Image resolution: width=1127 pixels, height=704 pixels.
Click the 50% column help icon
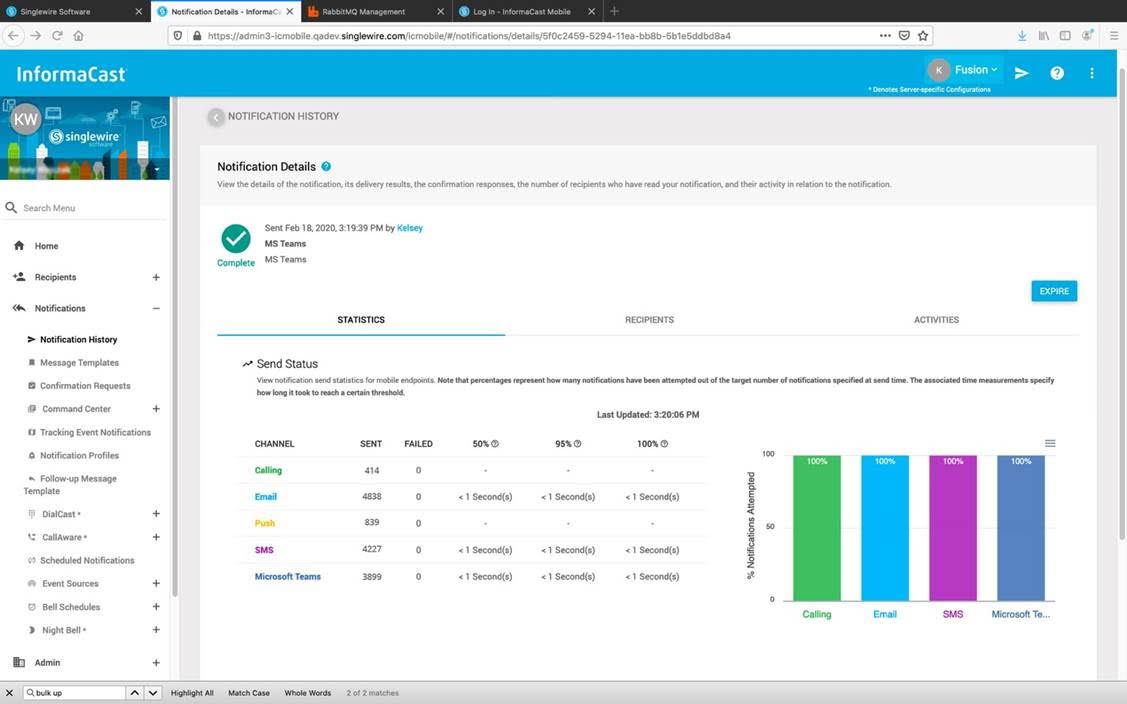495,444
